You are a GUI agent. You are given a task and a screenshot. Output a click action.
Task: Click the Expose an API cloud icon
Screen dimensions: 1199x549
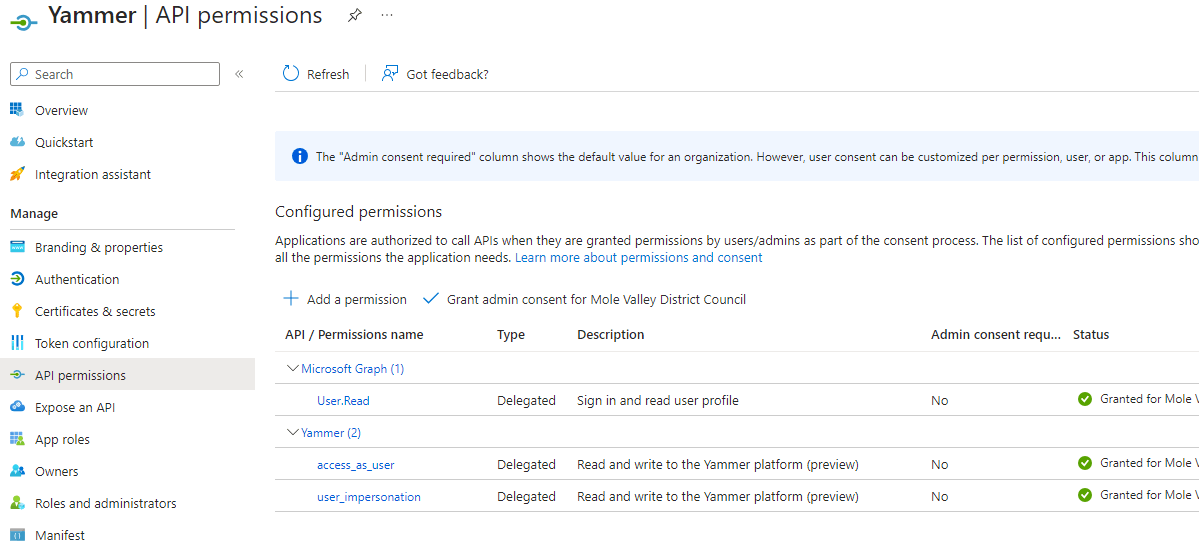pyautogui.click(x=17, y=408)
